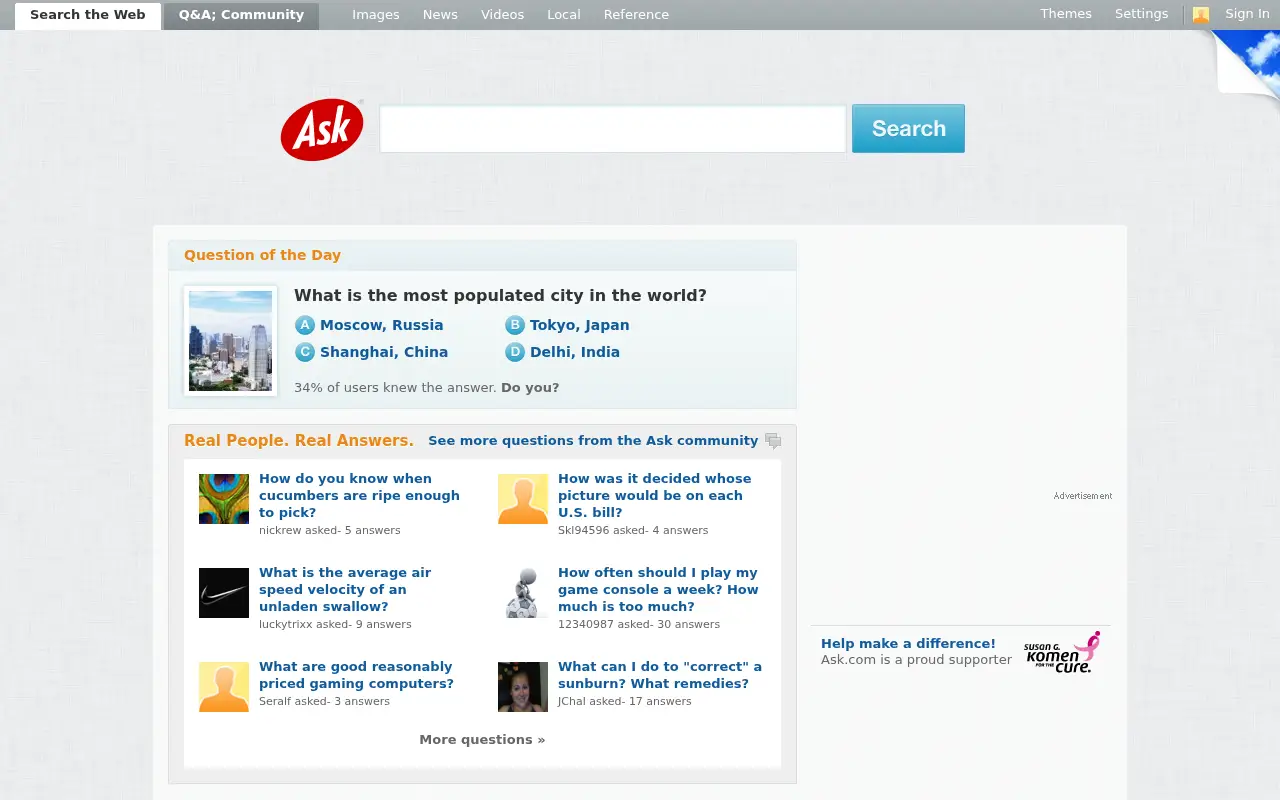The image size is (1280, 800).
Task: Open the city skyline question image
Action: tap(231, 341)
